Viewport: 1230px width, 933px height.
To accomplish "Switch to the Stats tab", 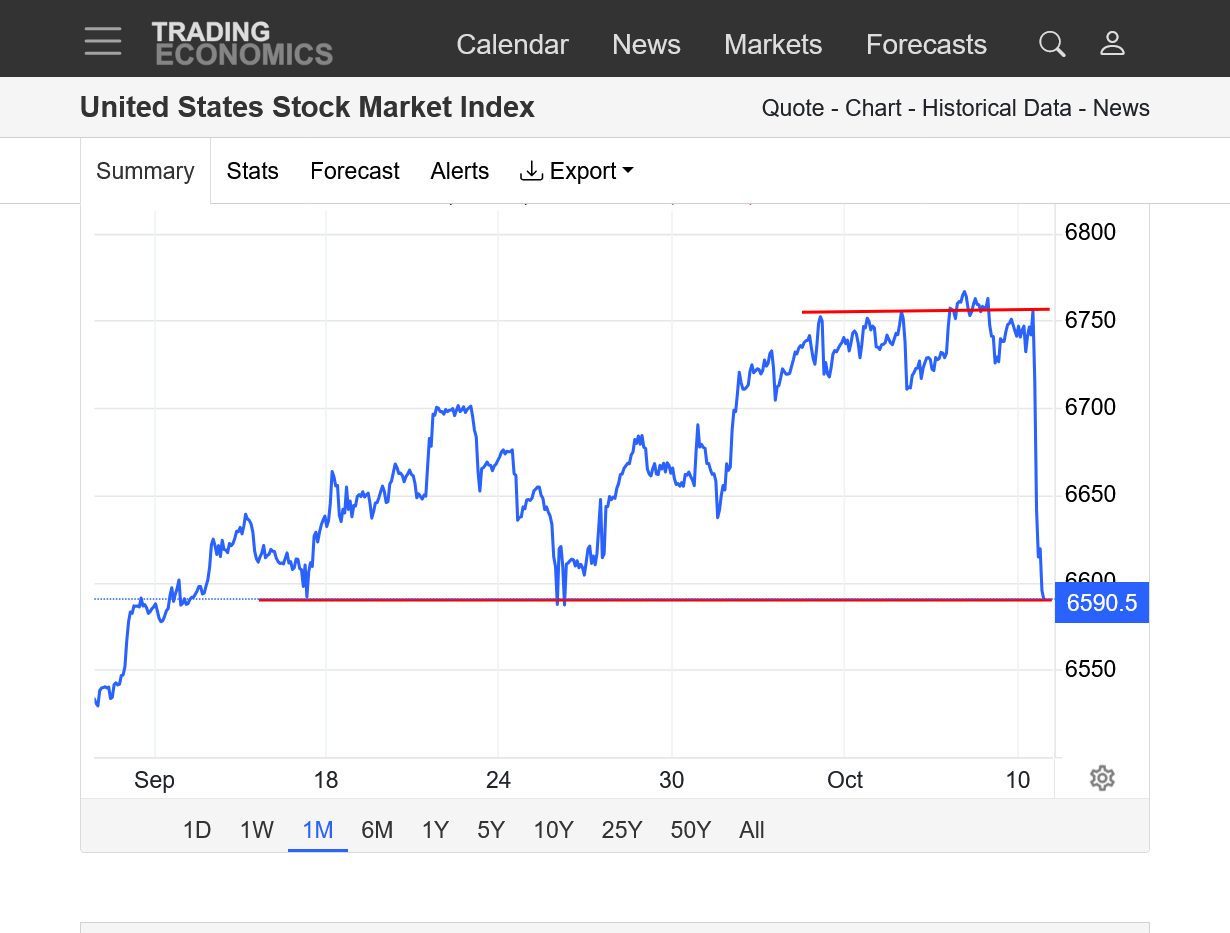I will [252, 171].
